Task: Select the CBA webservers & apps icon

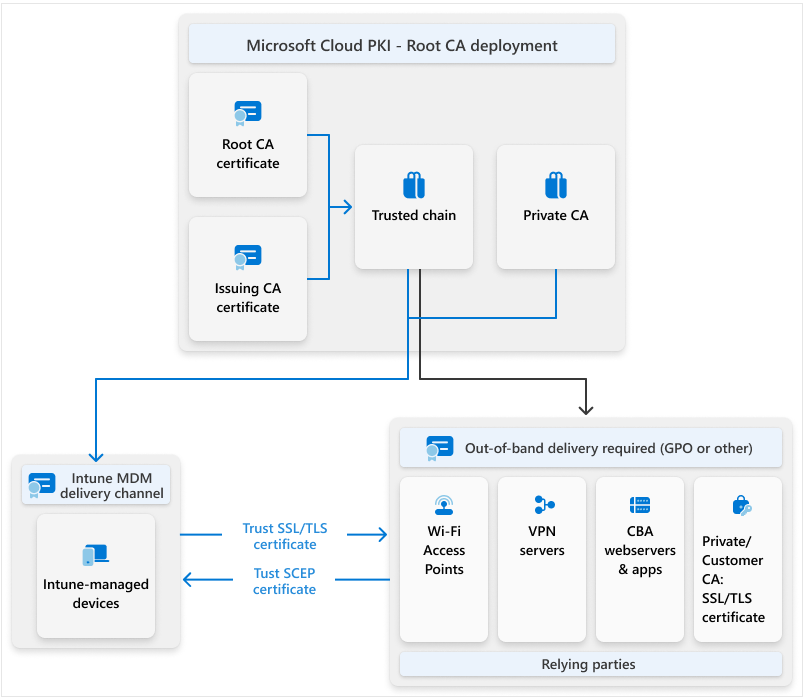Action: [640, 505]
